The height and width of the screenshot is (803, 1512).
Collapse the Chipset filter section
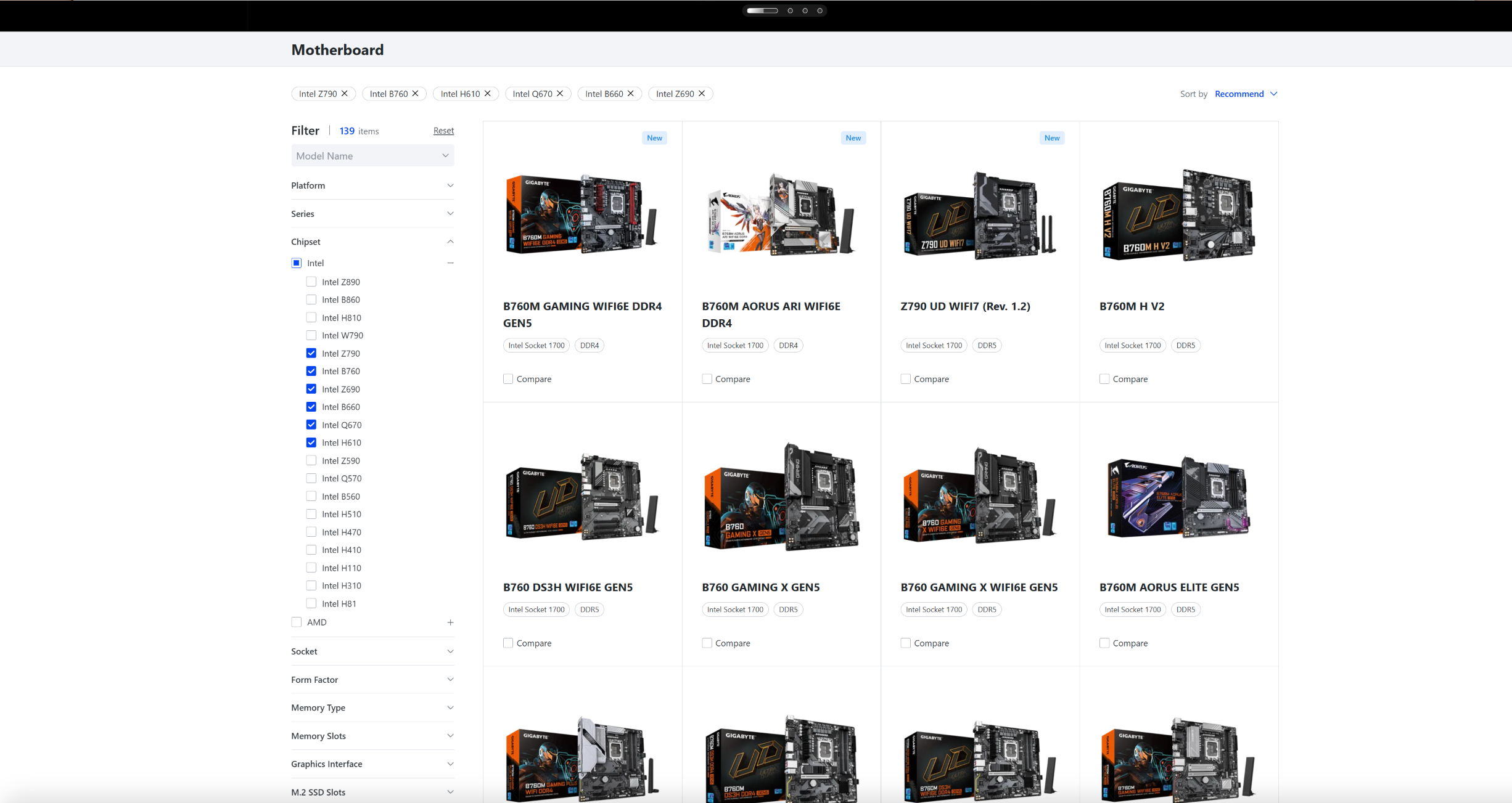[372, 242]
